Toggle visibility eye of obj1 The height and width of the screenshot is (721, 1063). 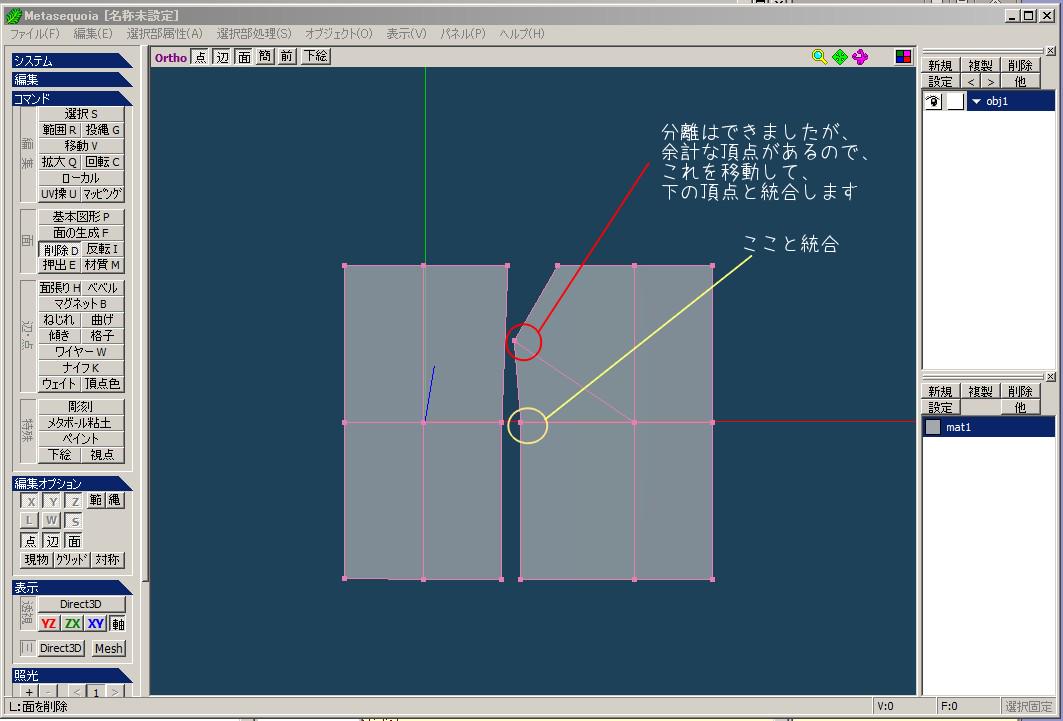[934, 102]
